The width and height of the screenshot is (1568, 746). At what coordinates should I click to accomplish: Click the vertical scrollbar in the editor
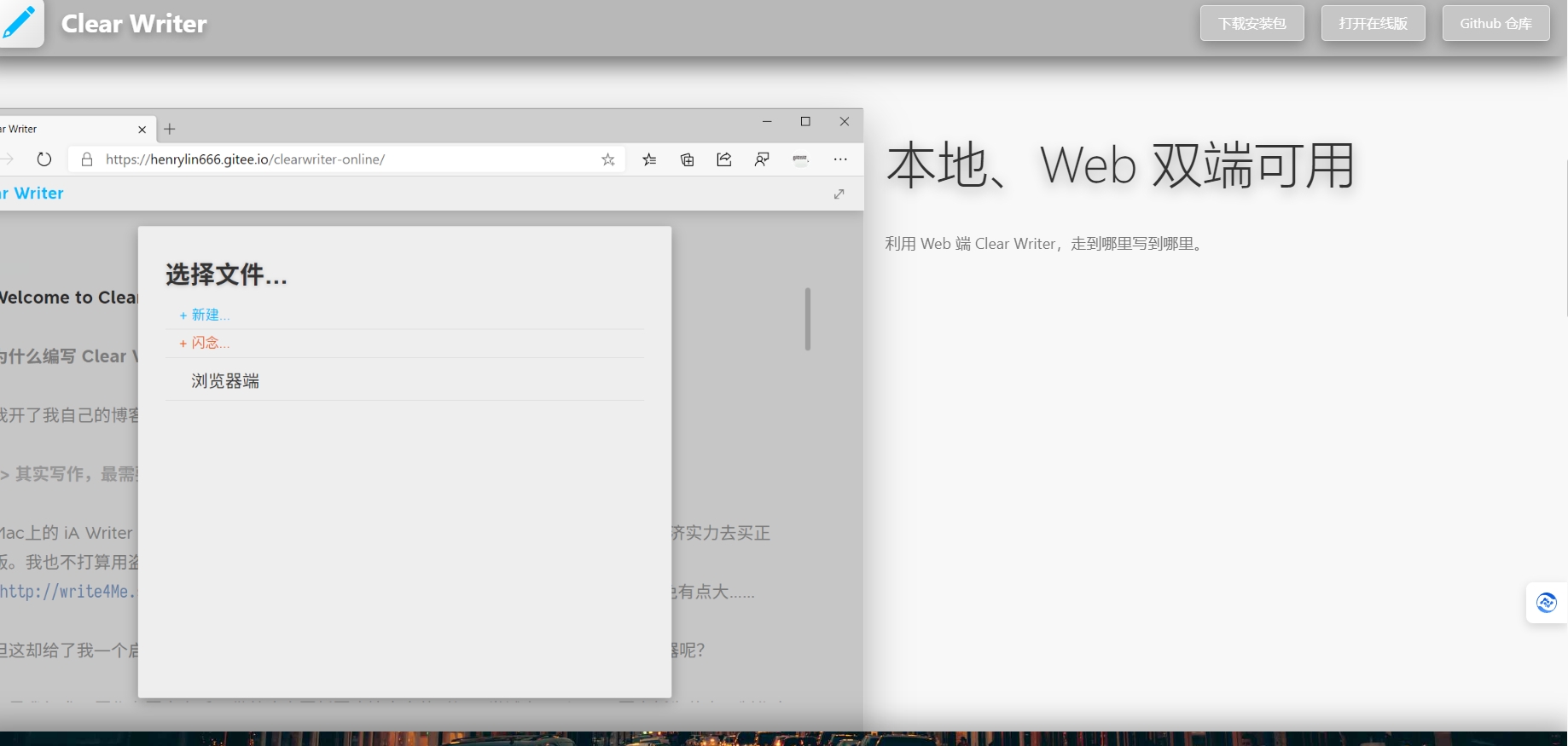(807, 319)
